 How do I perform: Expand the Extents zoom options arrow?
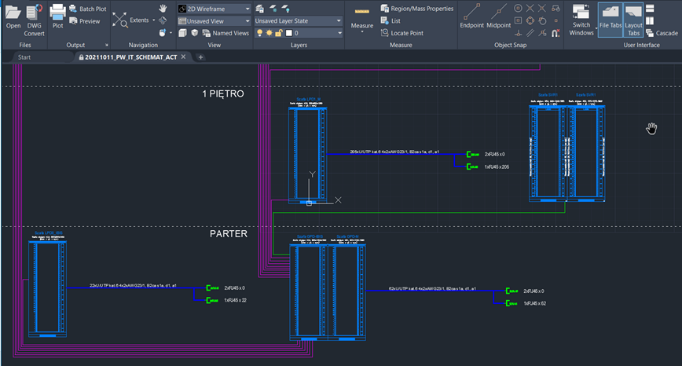[x=154, y=20]
